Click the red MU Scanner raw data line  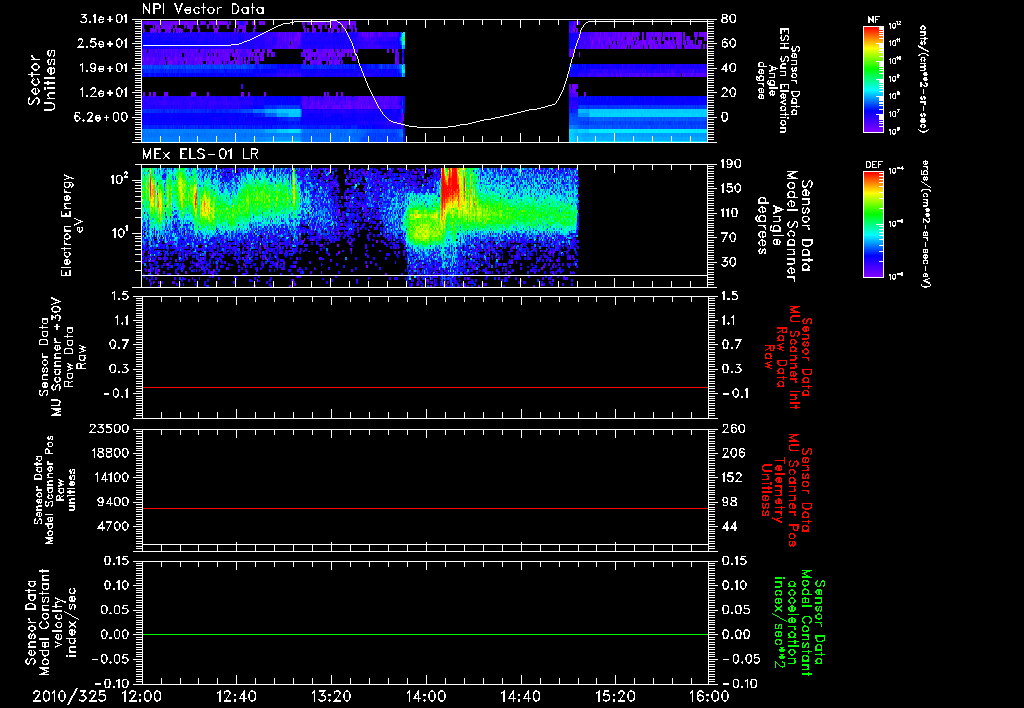click(x=425, y=387)
